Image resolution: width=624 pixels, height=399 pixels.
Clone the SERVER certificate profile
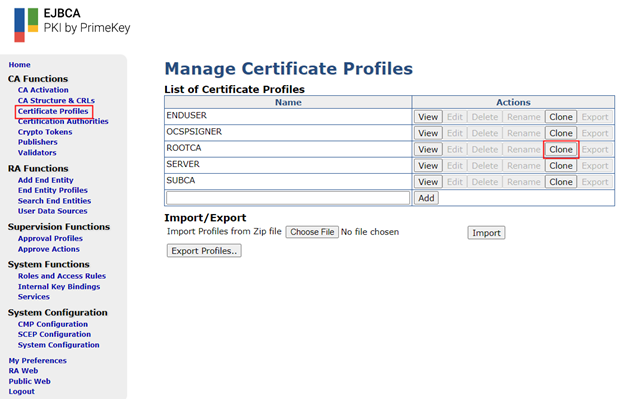561,166
